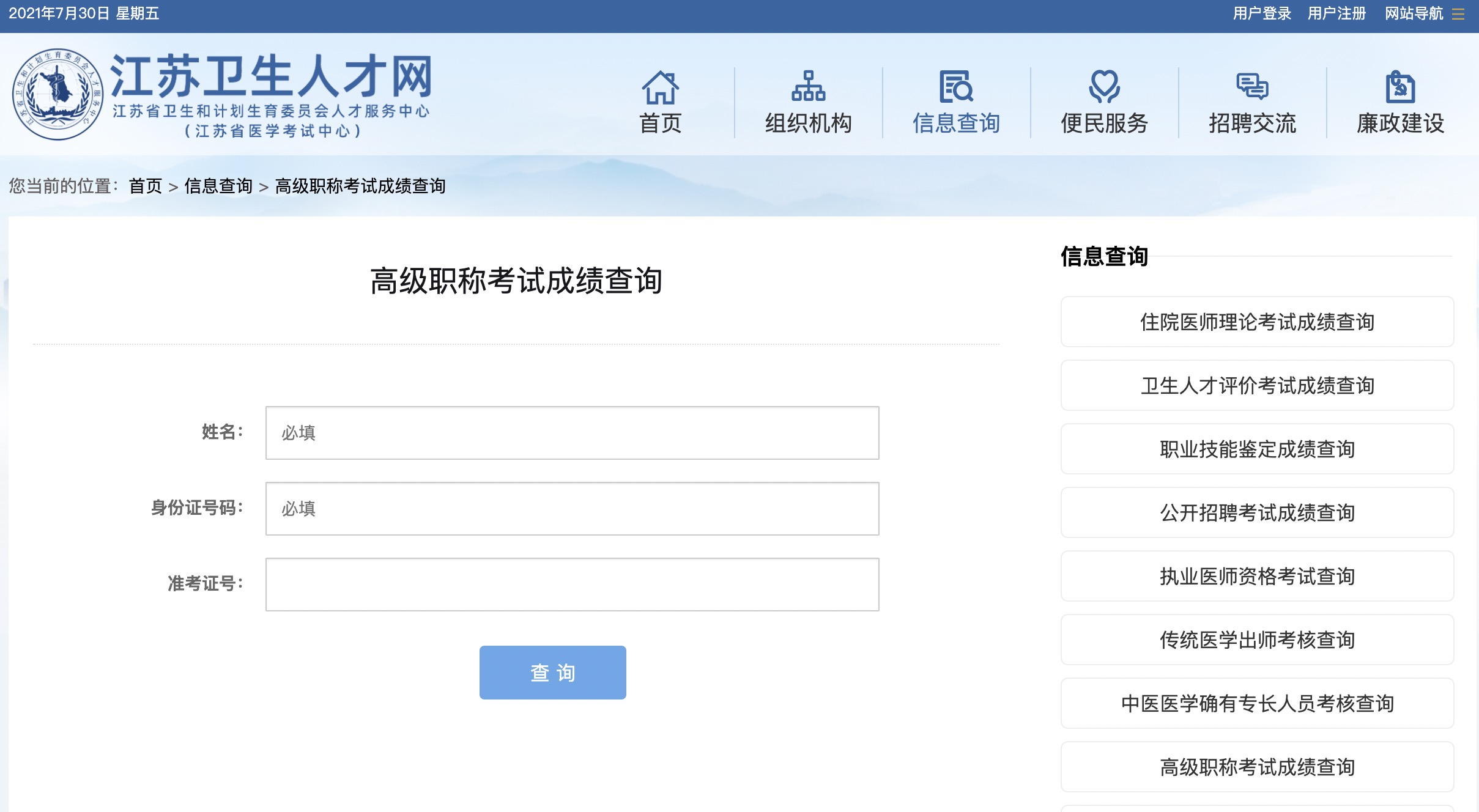
Task: Click the 准考证号 exam number input field
Action: [x=570, y=584]
